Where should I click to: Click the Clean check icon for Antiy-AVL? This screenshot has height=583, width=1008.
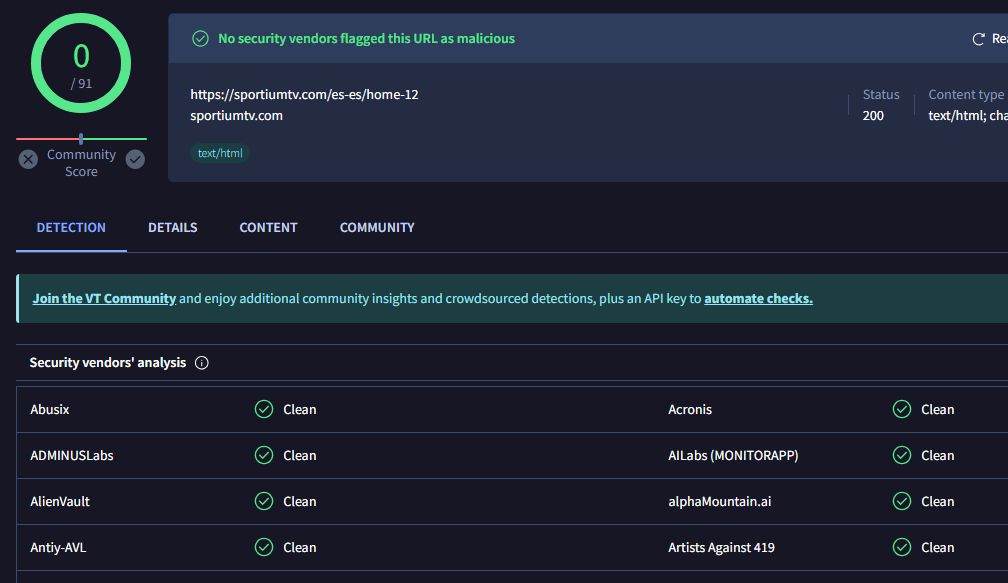264,547
